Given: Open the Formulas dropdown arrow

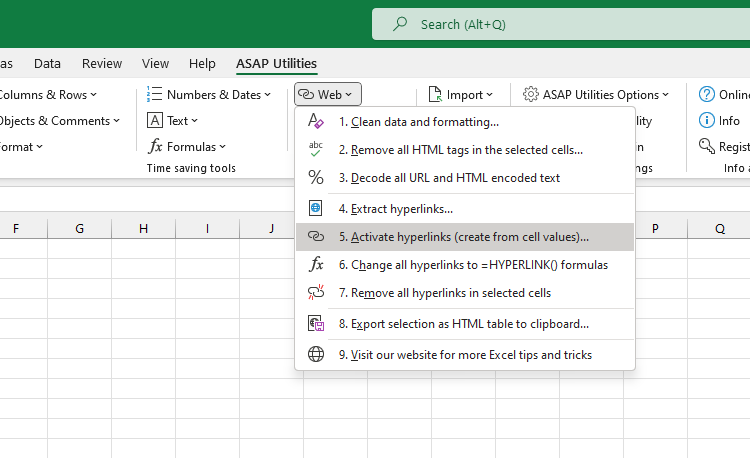Looking at the screenshot, I should [222, 147].
